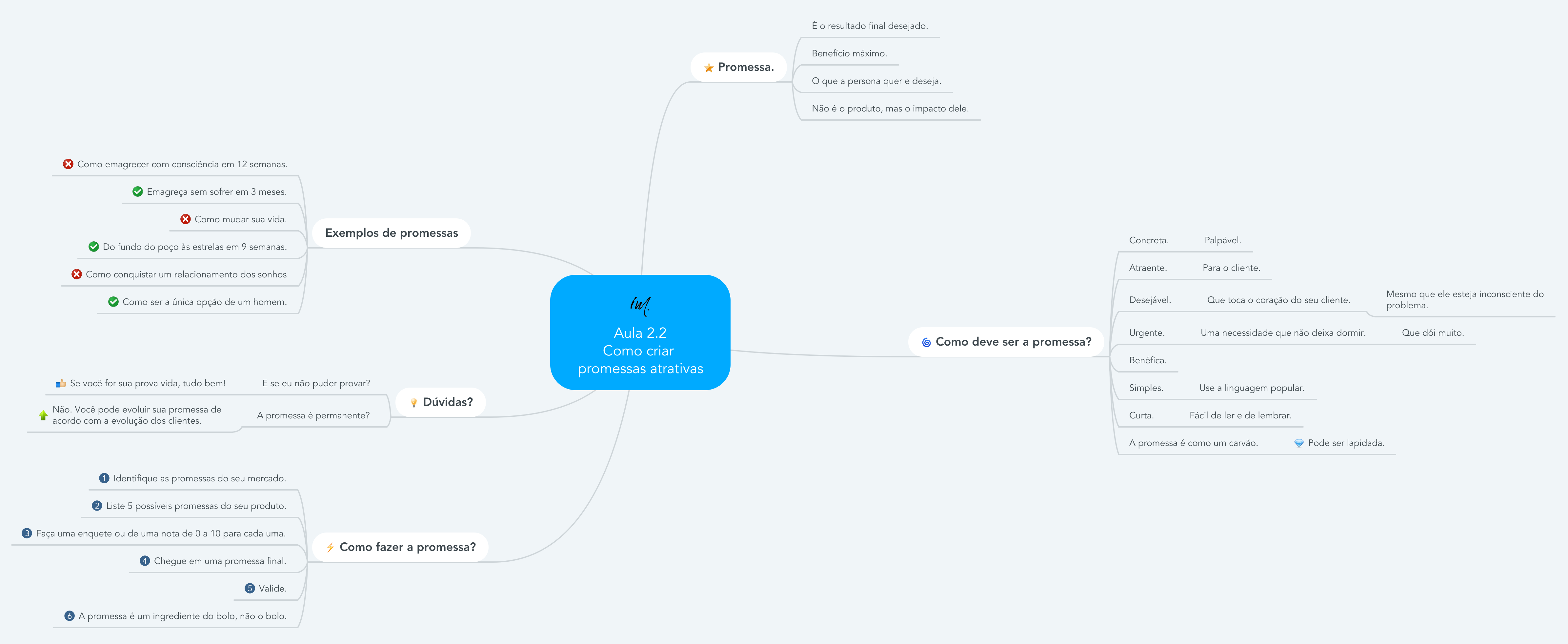Select the central Aula 2.2 topic

pyautogui.click(x=640, y=332)
